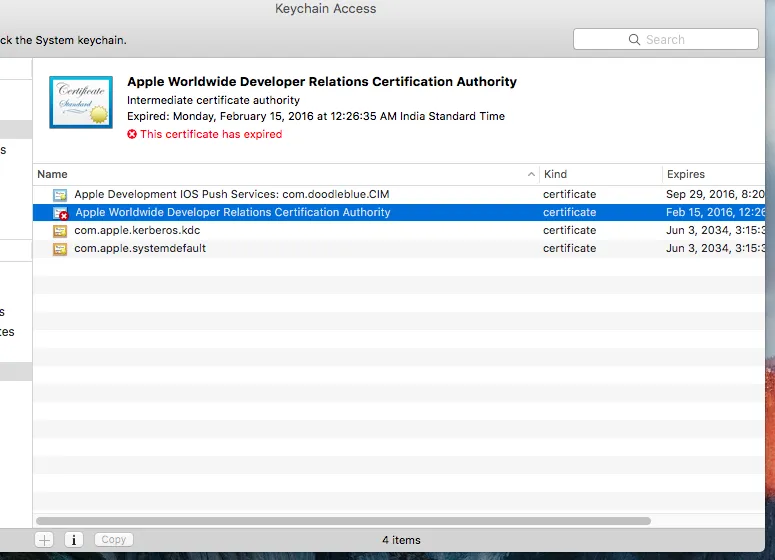Select the com.apple.kerberos.kdc entry
The image size is (775, 560).
pos(137,230)
